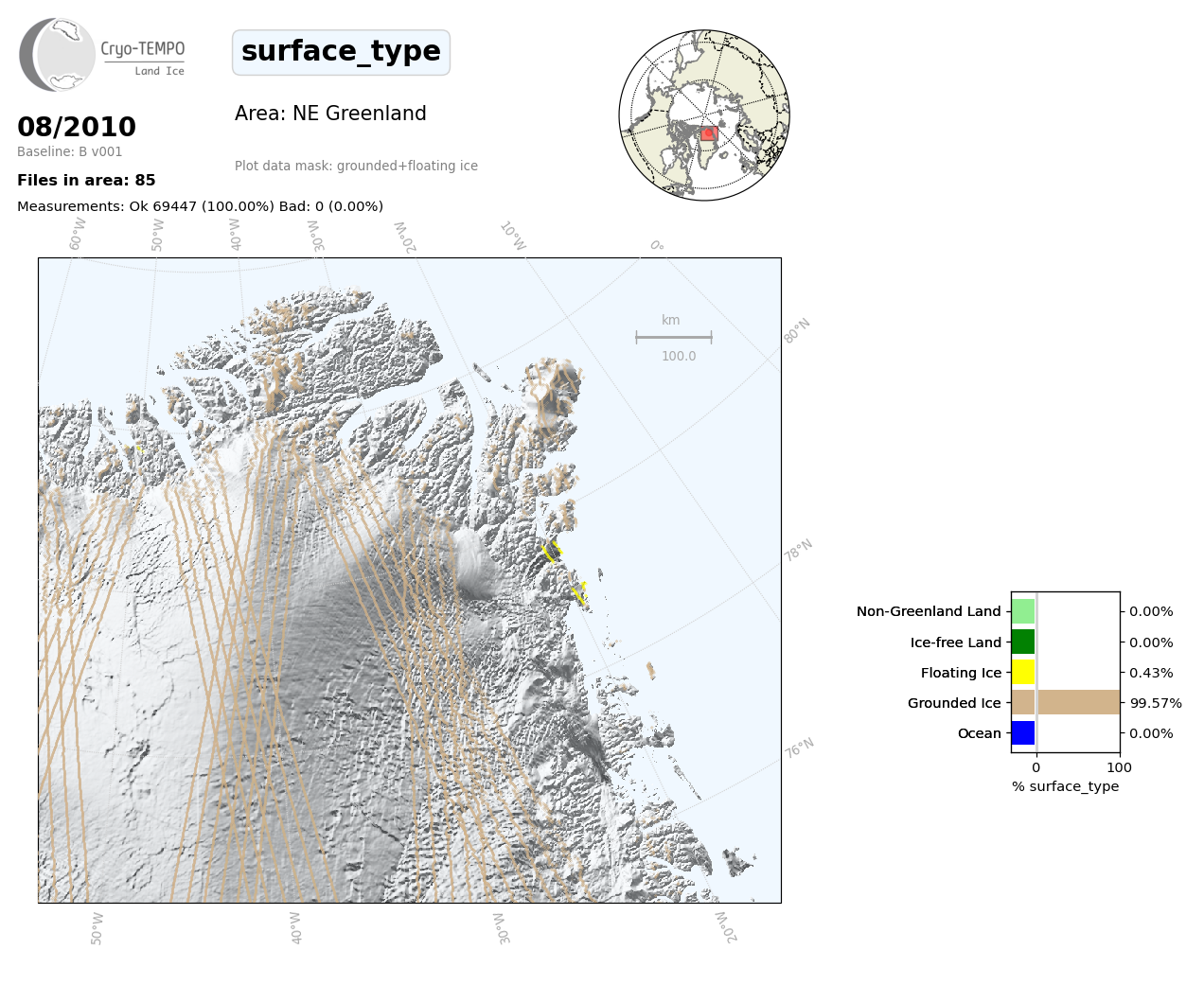Click the 'Plot data mask' caption
This screenshot has height=1003, width=1204.
356,166
